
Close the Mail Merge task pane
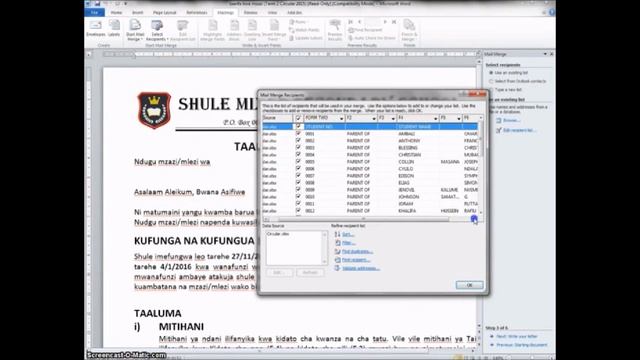[551, 54]
